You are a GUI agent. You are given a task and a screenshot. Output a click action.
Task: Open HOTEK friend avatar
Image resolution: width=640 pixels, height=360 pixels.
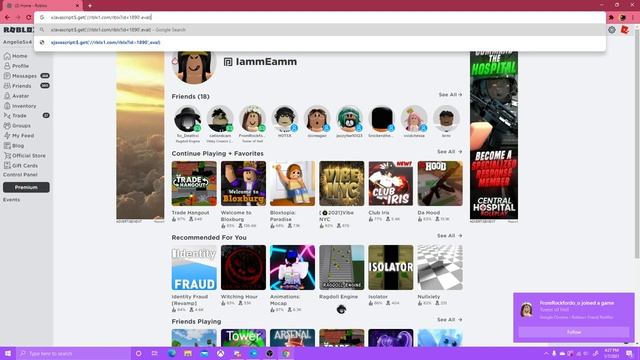[284, 119]
